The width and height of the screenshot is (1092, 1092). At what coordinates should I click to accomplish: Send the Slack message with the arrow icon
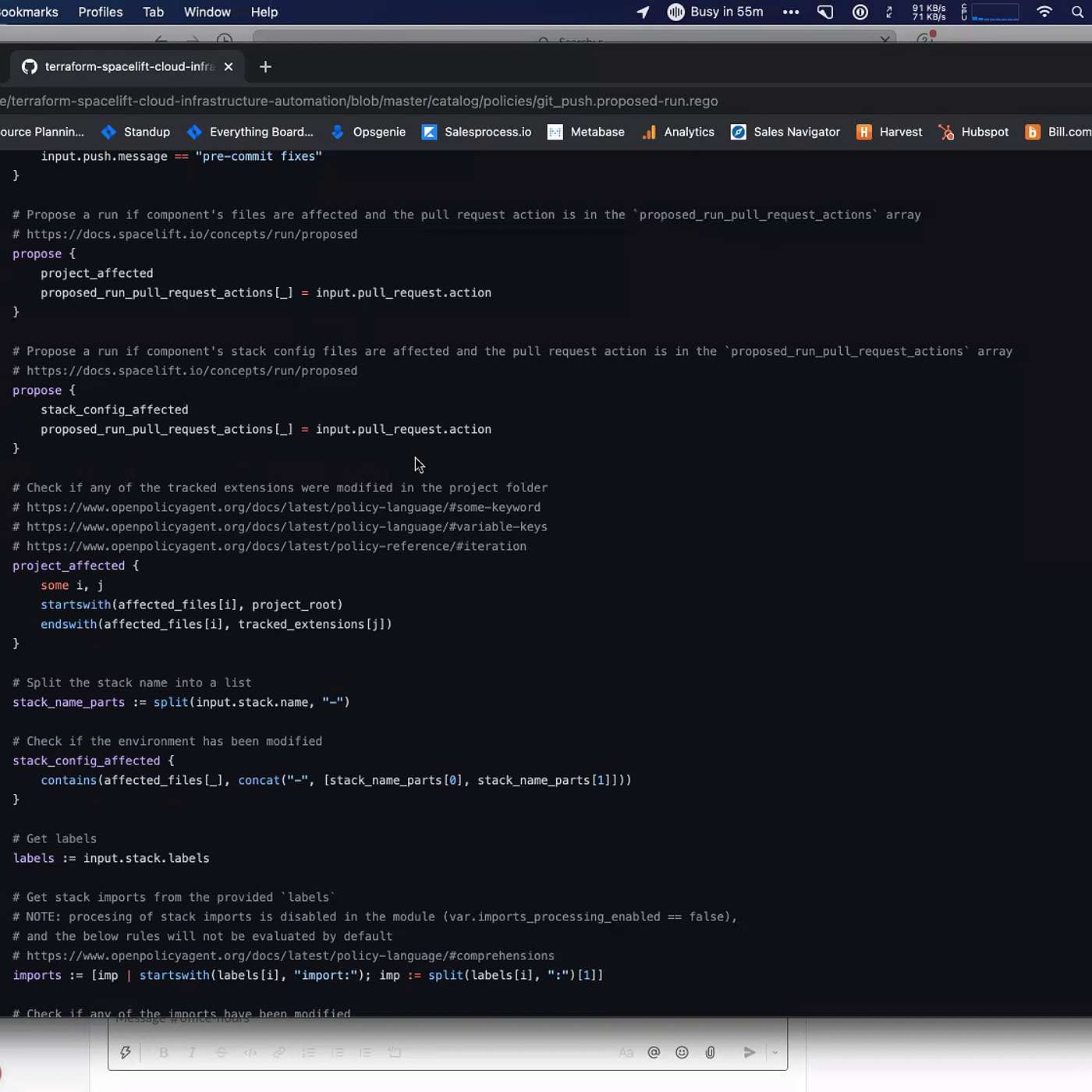(x=749, y=1052)
